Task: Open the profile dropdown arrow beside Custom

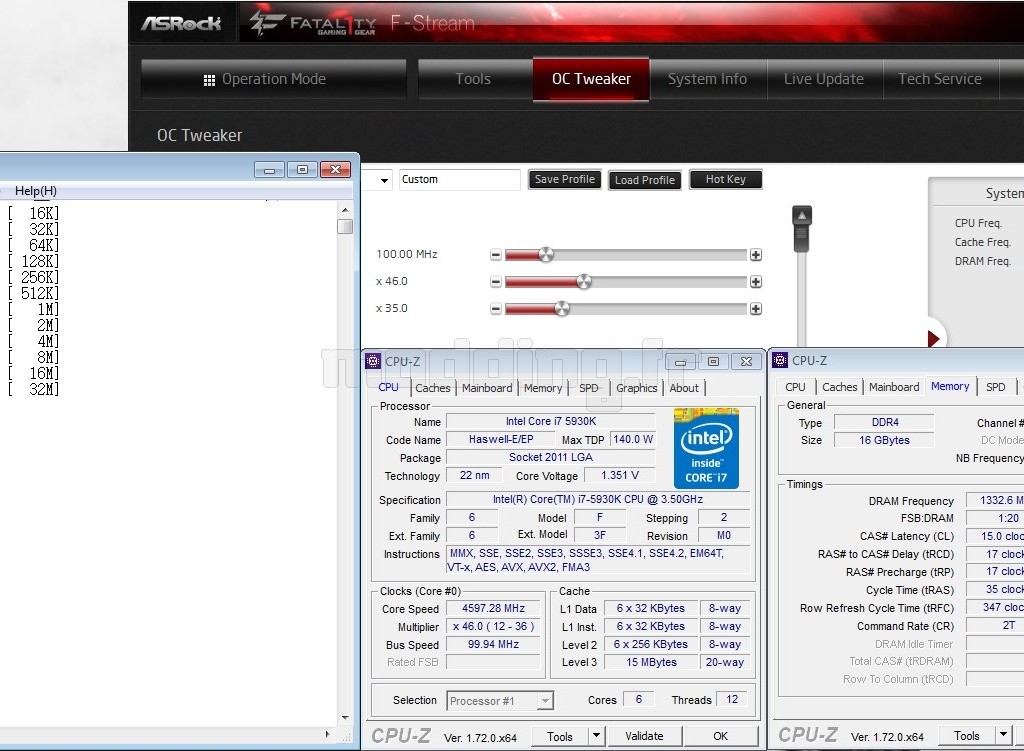Action: 384,180
